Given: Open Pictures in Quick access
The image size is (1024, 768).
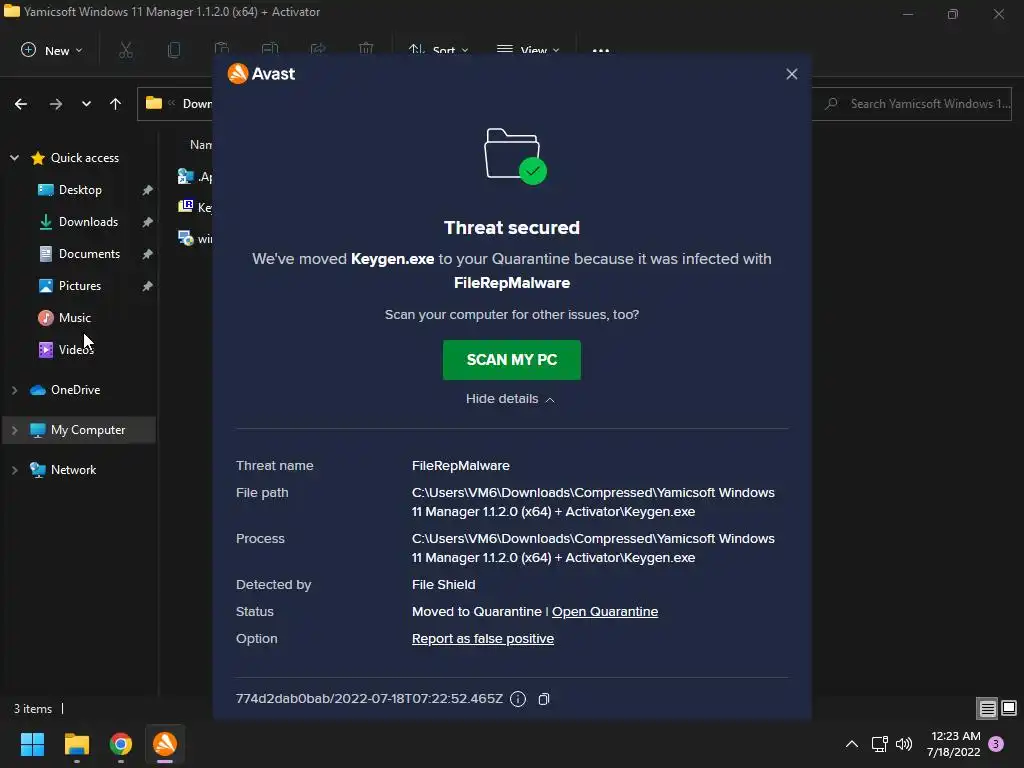Looking at the screenshot, I should pyautogui.click(x=79, y=286).
